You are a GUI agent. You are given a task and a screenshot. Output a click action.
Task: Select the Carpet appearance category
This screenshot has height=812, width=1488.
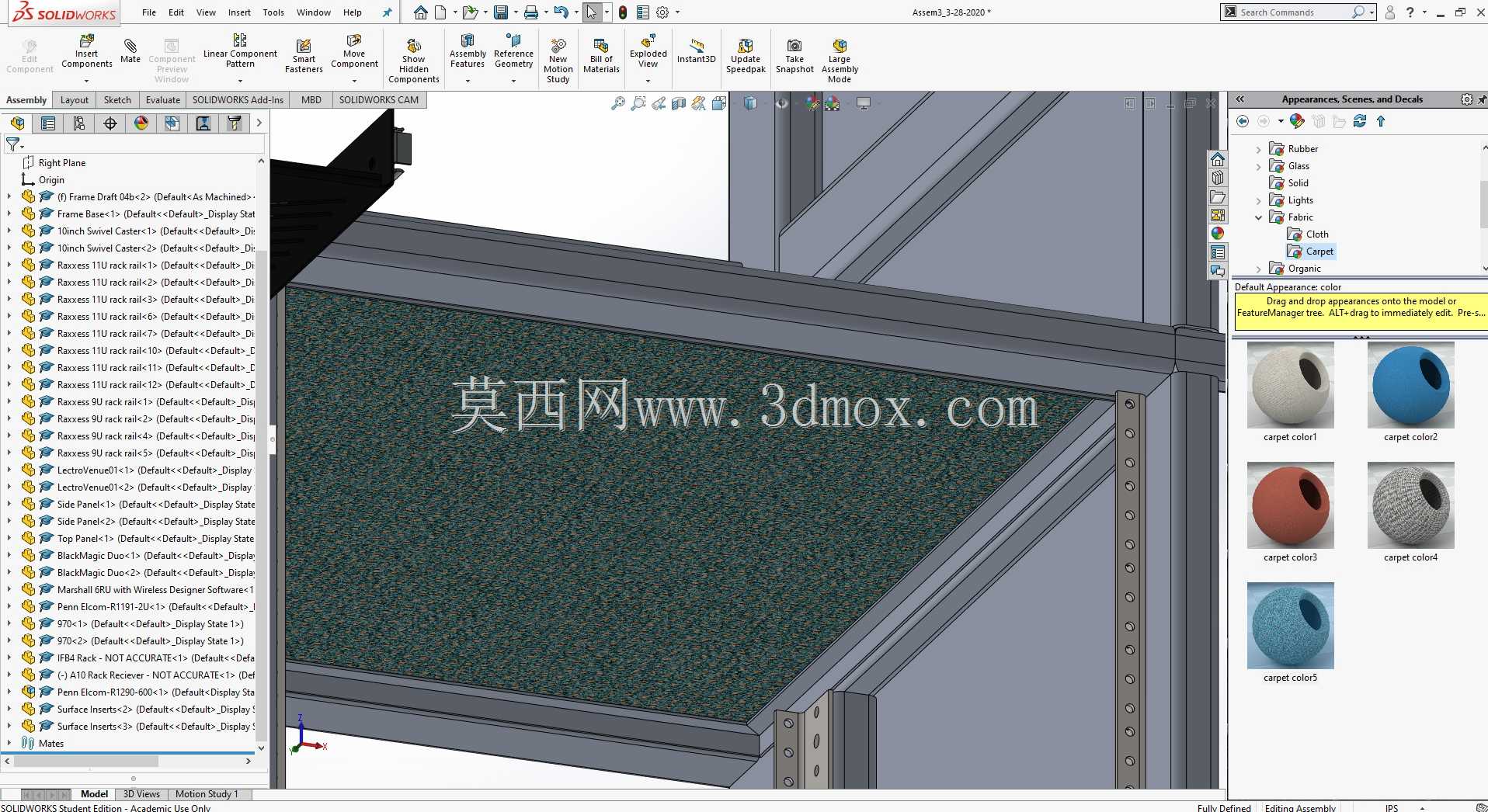pyautogui.click(x=1319, y=252)
